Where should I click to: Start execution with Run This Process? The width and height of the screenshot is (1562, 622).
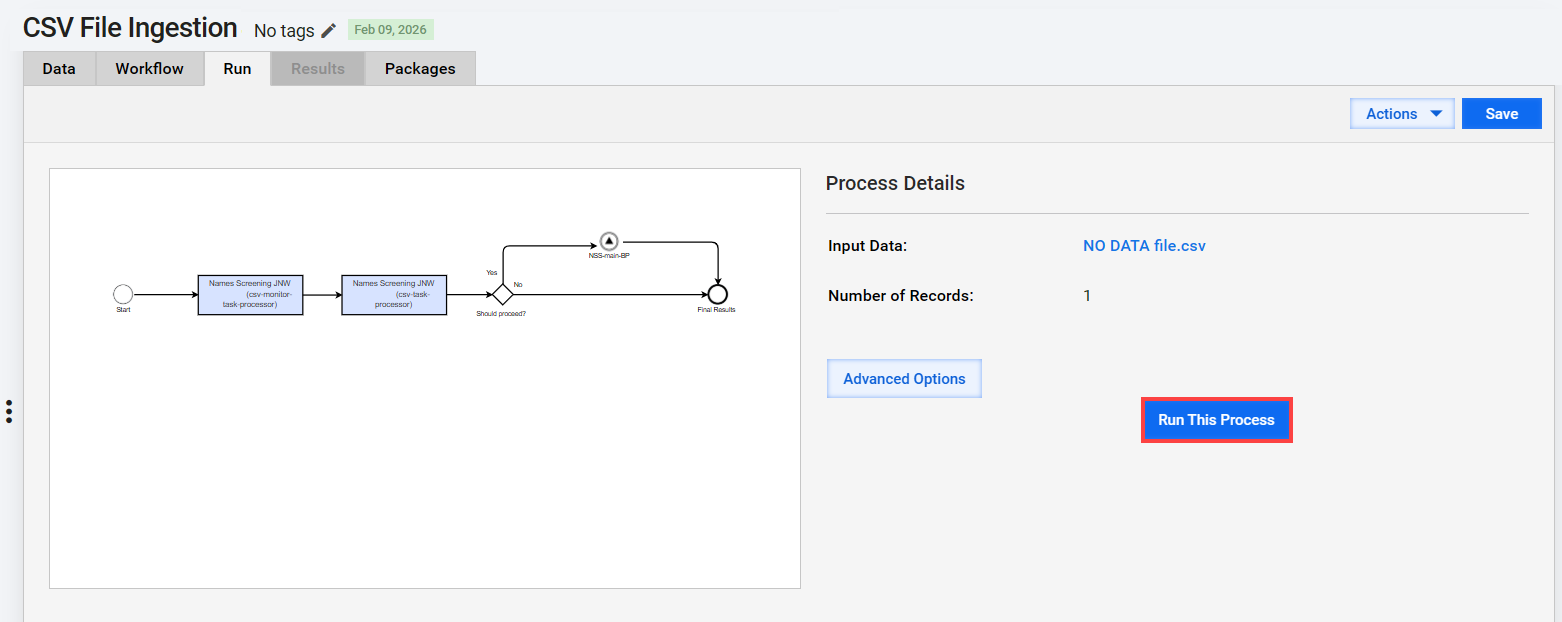pos(1217,420)
